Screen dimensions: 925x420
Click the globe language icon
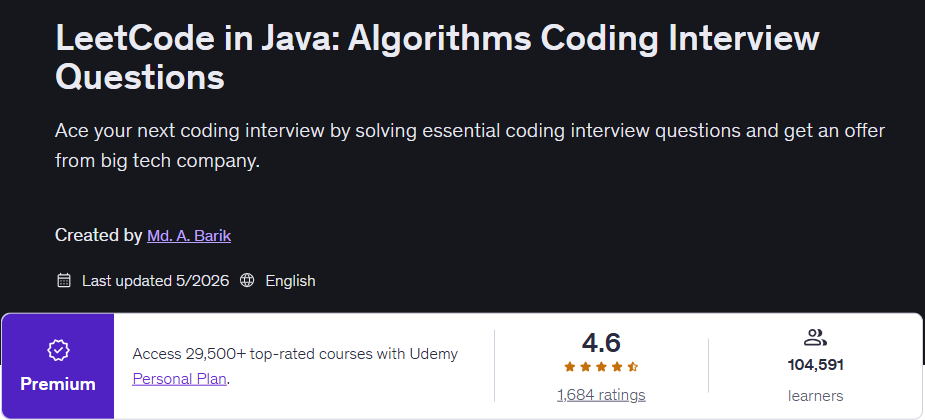(247, 280)
